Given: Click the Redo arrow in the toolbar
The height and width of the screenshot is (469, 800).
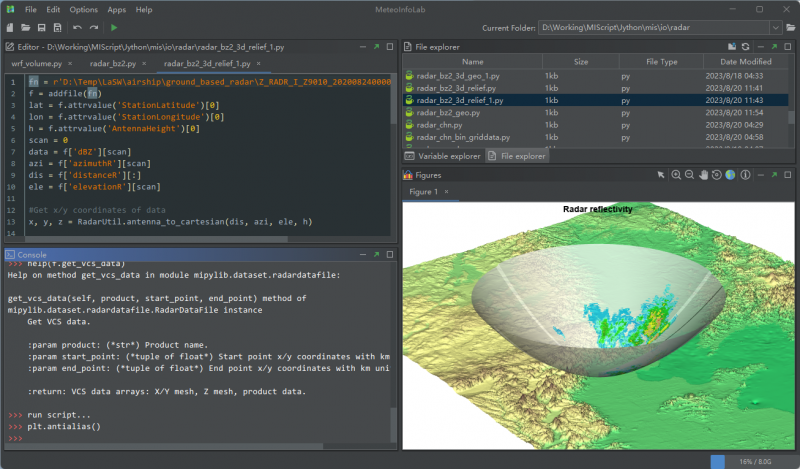Looking at the screenshot, I should [93, 27].
